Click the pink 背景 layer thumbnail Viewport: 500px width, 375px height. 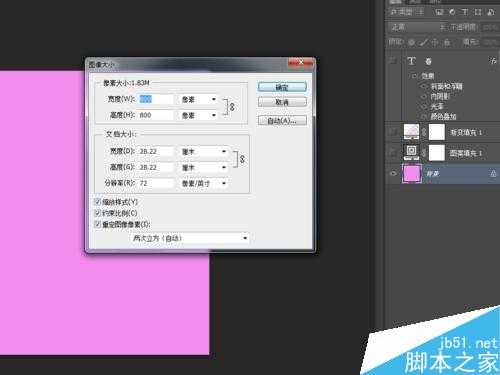pos(412,173)
